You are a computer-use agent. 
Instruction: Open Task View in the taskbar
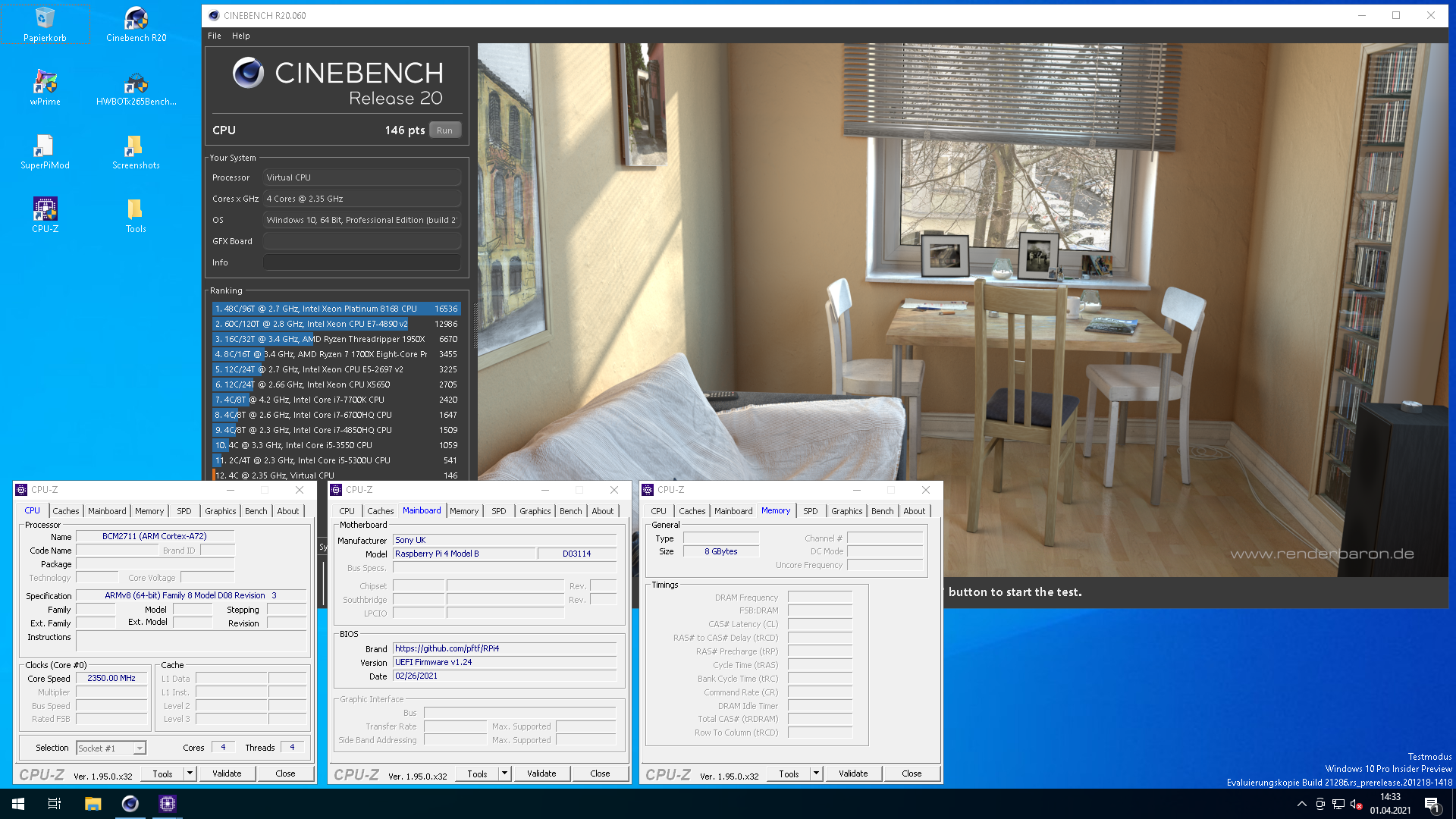[x=55, y=804]
